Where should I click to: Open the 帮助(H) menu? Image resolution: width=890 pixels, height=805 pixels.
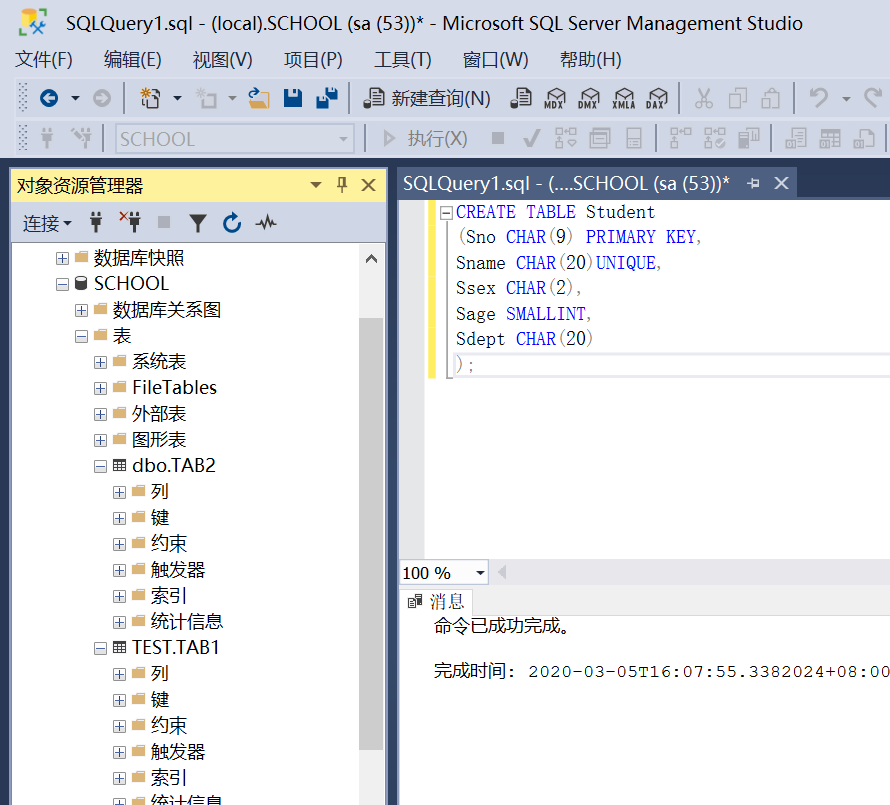(591, 60)
